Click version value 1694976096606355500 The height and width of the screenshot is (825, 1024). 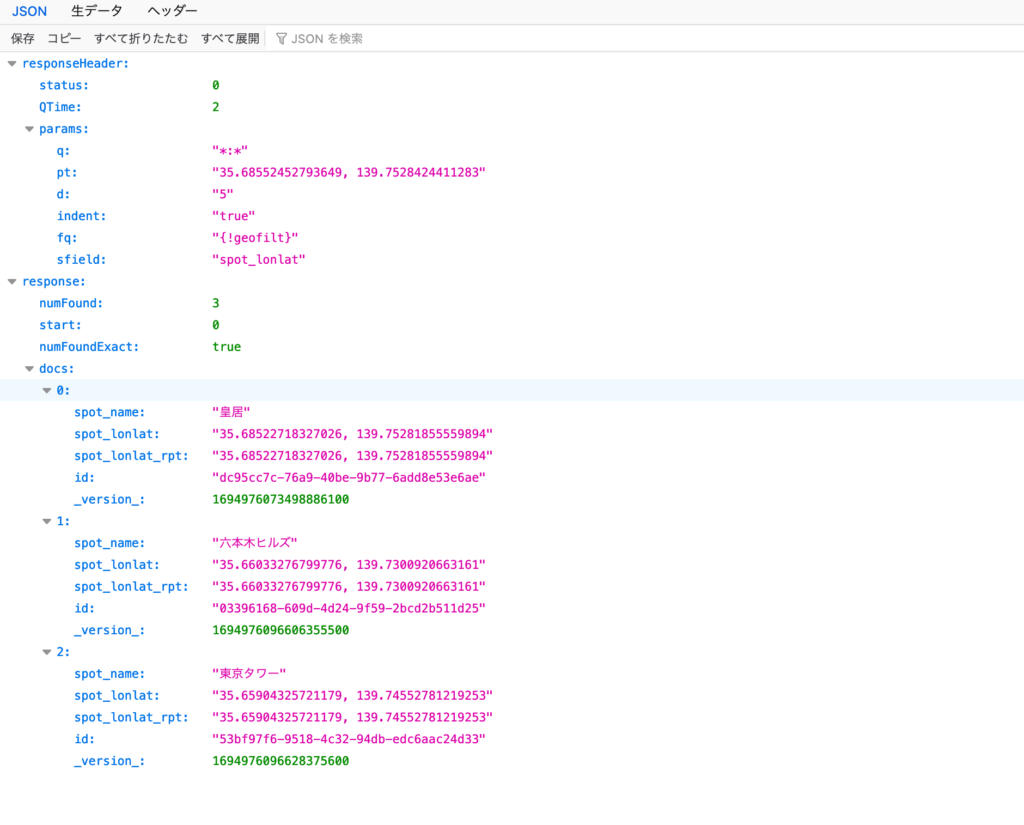click(281, 630)
